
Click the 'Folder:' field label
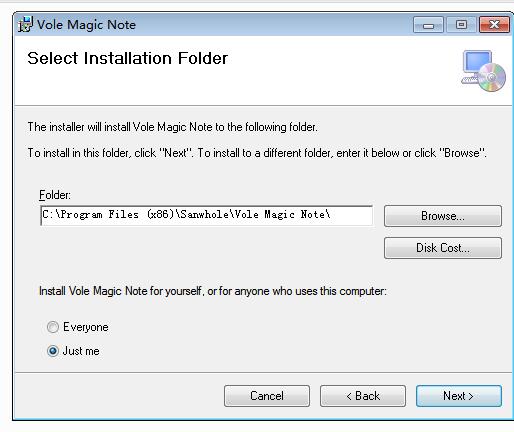pos(55,195)
